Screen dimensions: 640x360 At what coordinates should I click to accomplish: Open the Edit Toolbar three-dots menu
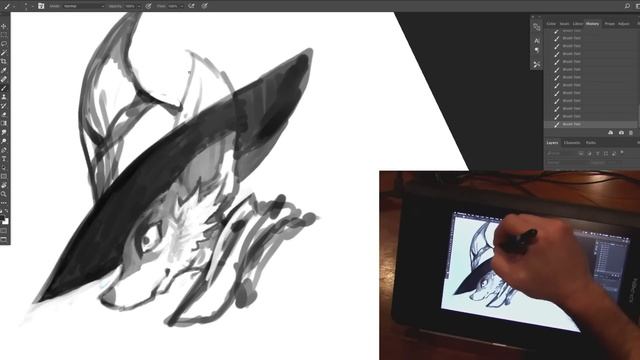click(4, 202)
